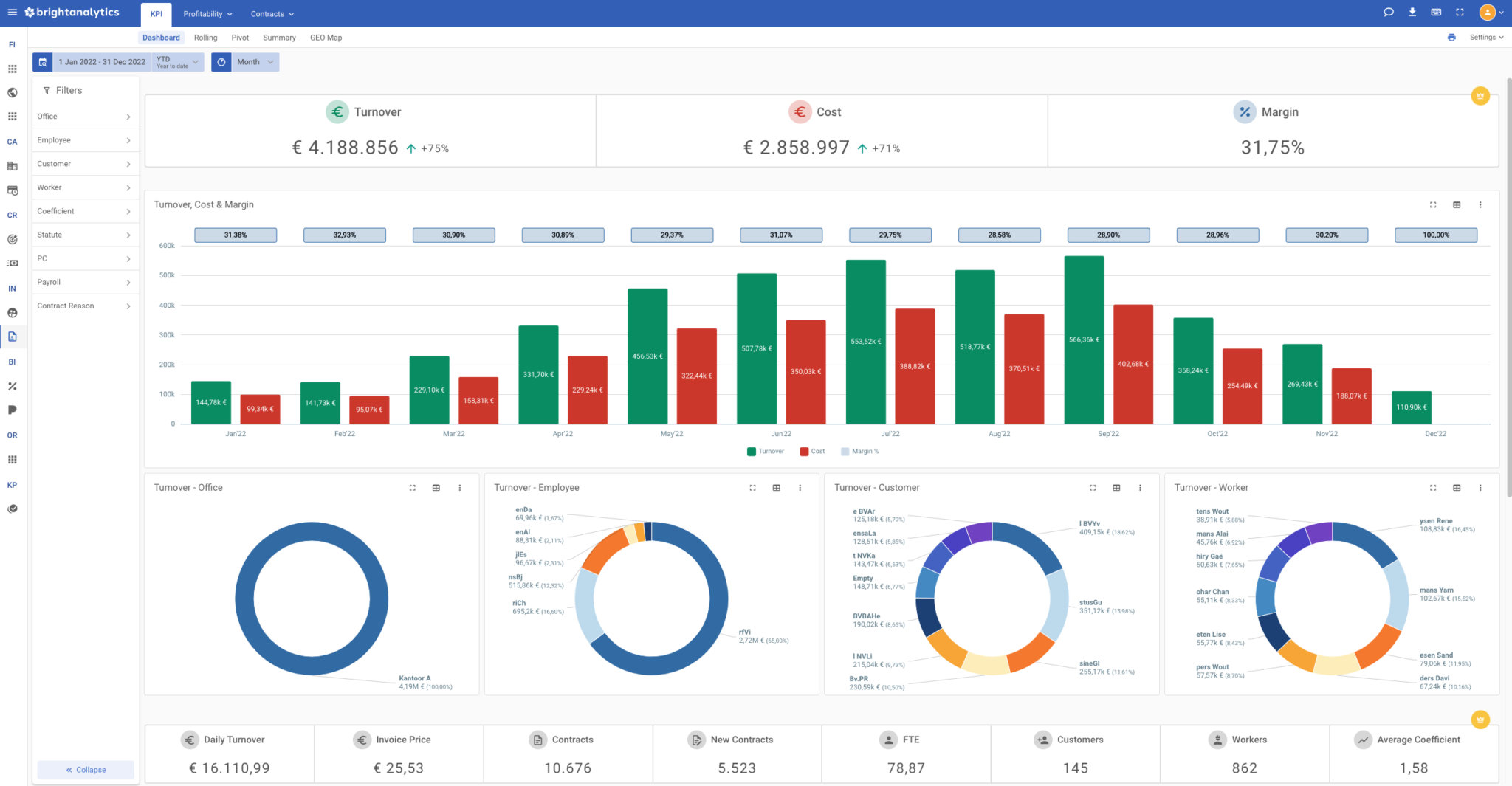
Task: Expand the Employee filter
Action: click(x=85, y=139)
